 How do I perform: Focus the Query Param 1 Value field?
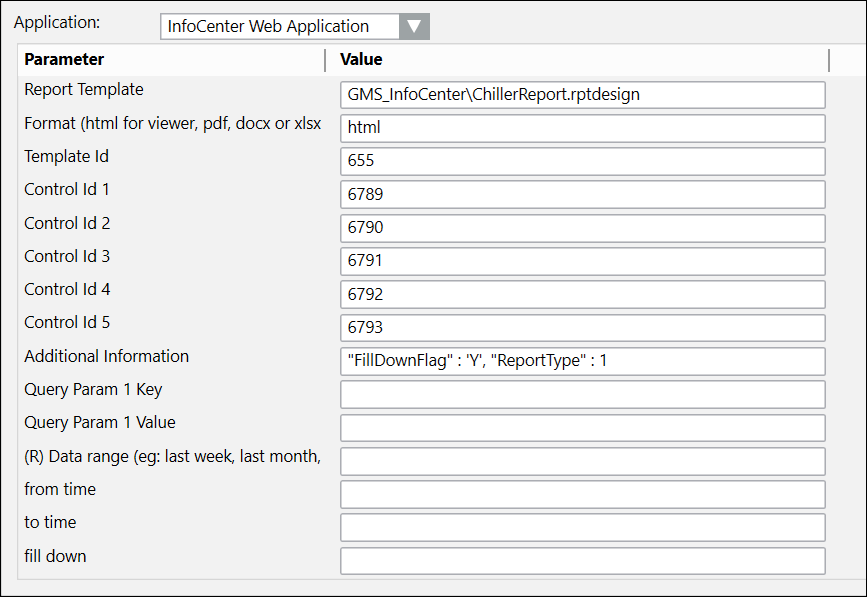point(582,428)
